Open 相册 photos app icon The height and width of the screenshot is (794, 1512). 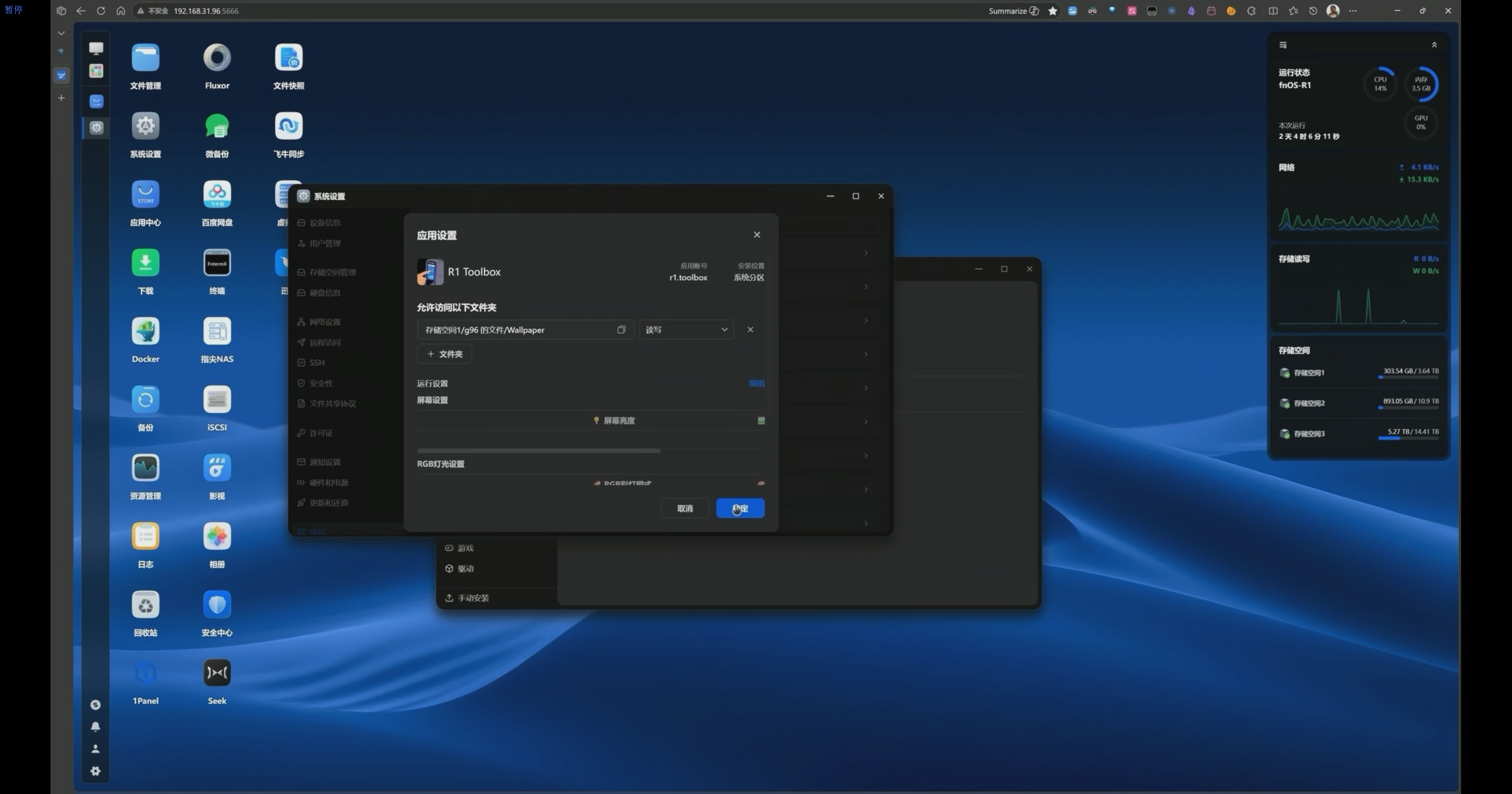217,536
